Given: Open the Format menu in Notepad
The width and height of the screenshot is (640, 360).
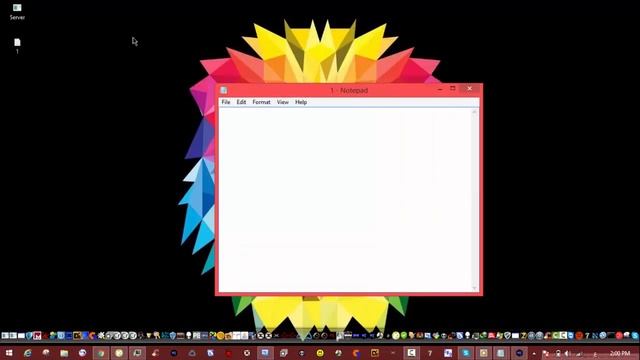Looking at the screenshot, I should pyautogui.click(x=261, y=102).
